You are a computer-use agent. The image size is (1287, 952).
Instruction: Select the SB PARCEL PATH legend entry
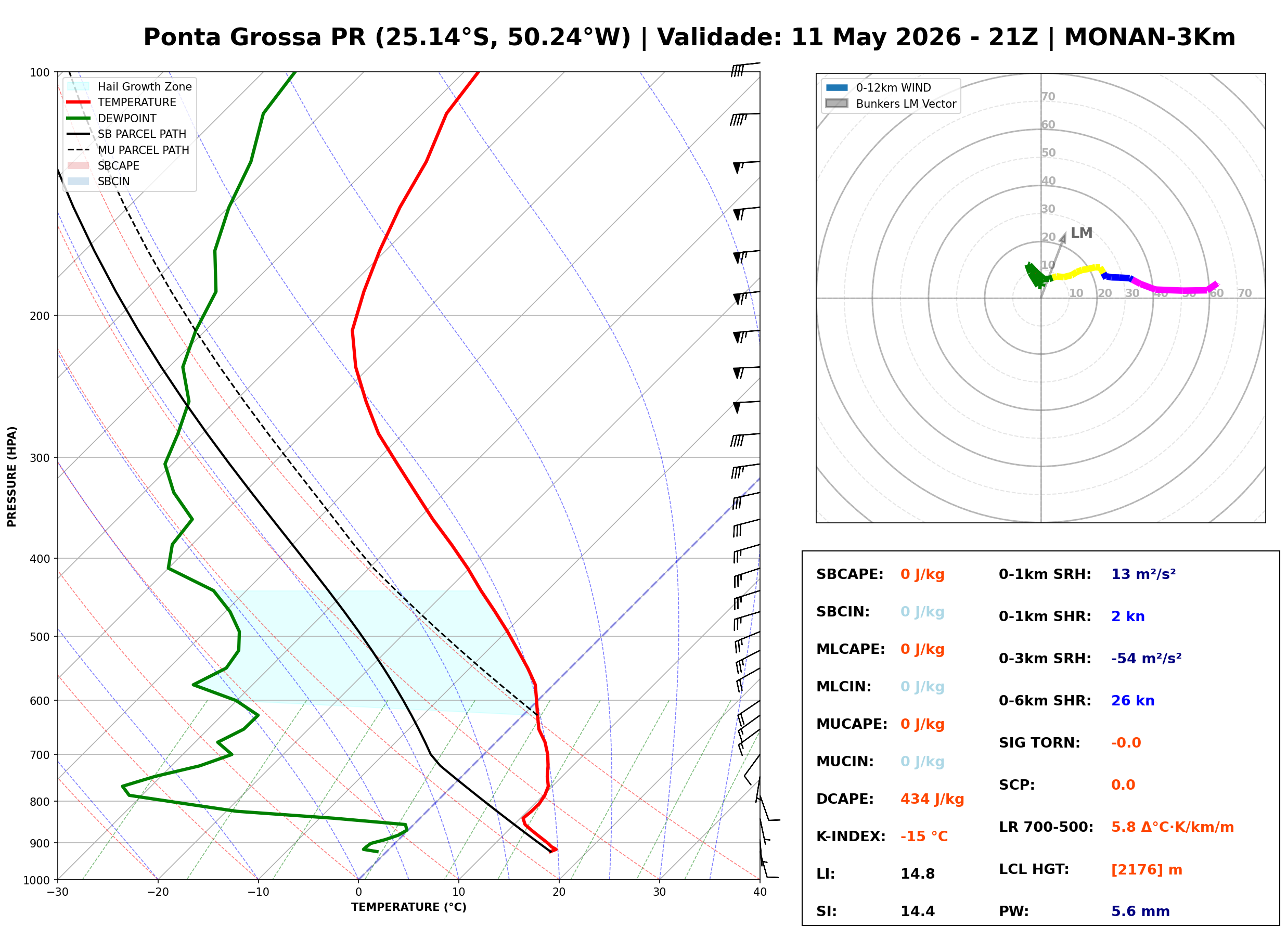[x=127, y=134]
